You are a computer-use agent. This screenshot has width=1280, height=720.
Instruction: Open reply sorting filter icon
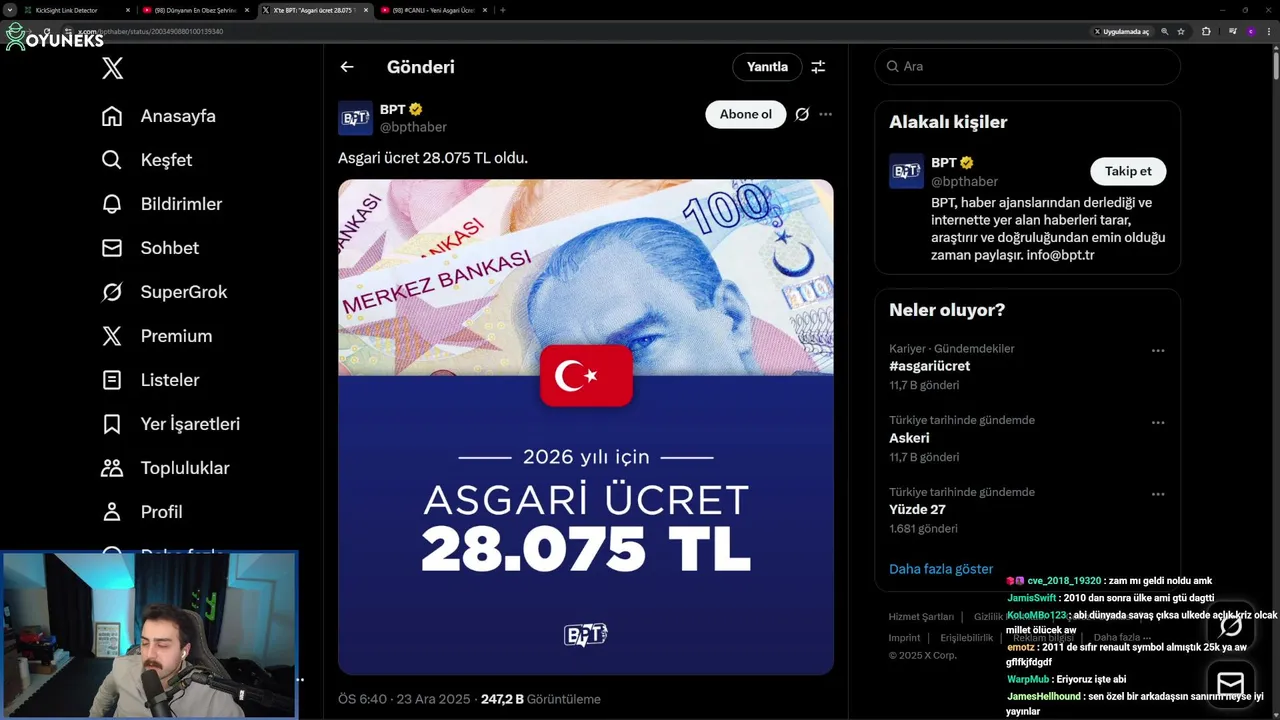tap(818, 67)
